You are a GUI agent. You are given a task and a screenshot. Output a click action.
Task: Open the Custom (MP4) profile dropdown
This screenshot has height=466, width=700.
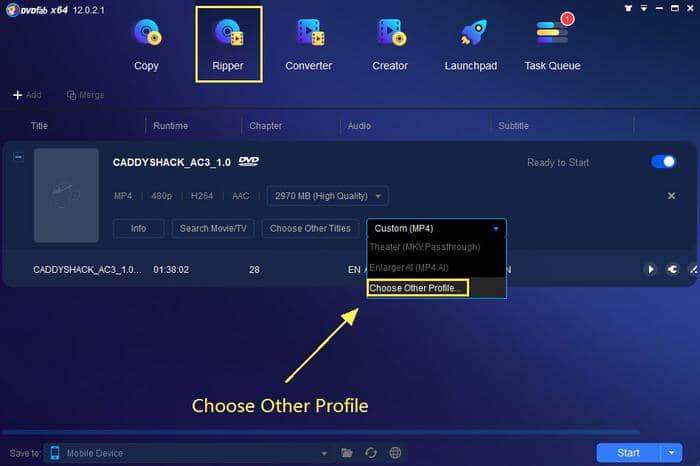pyautogui.click(x=437, y=229)
